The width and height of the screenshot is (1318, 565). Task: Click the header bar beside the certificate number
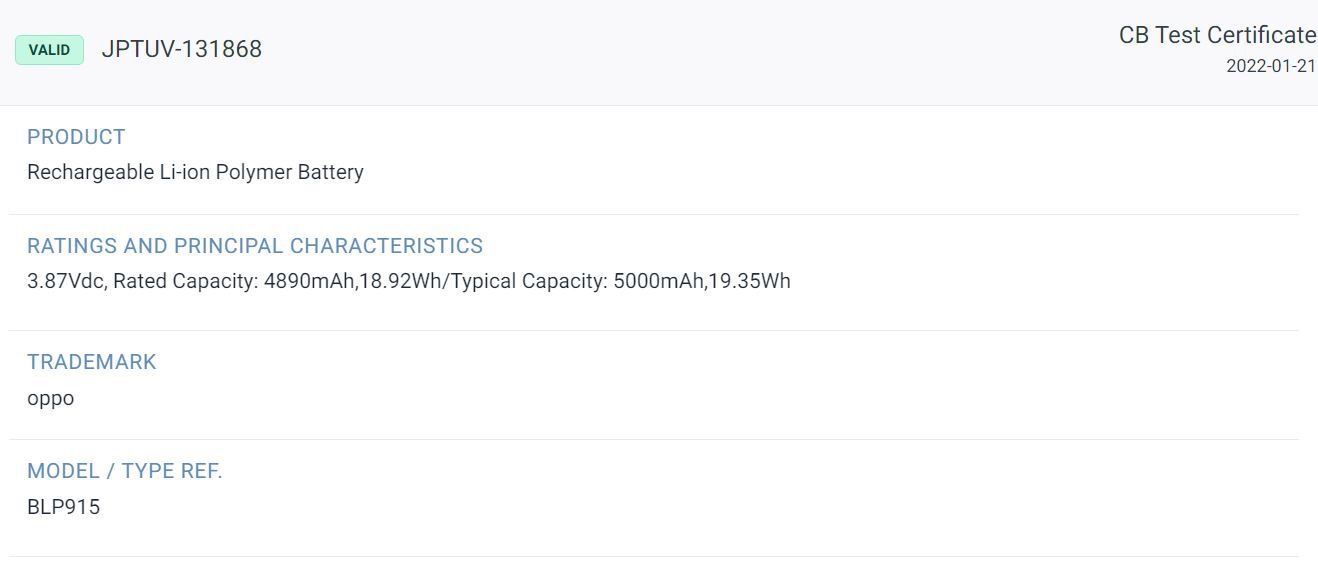click(690, 52)
